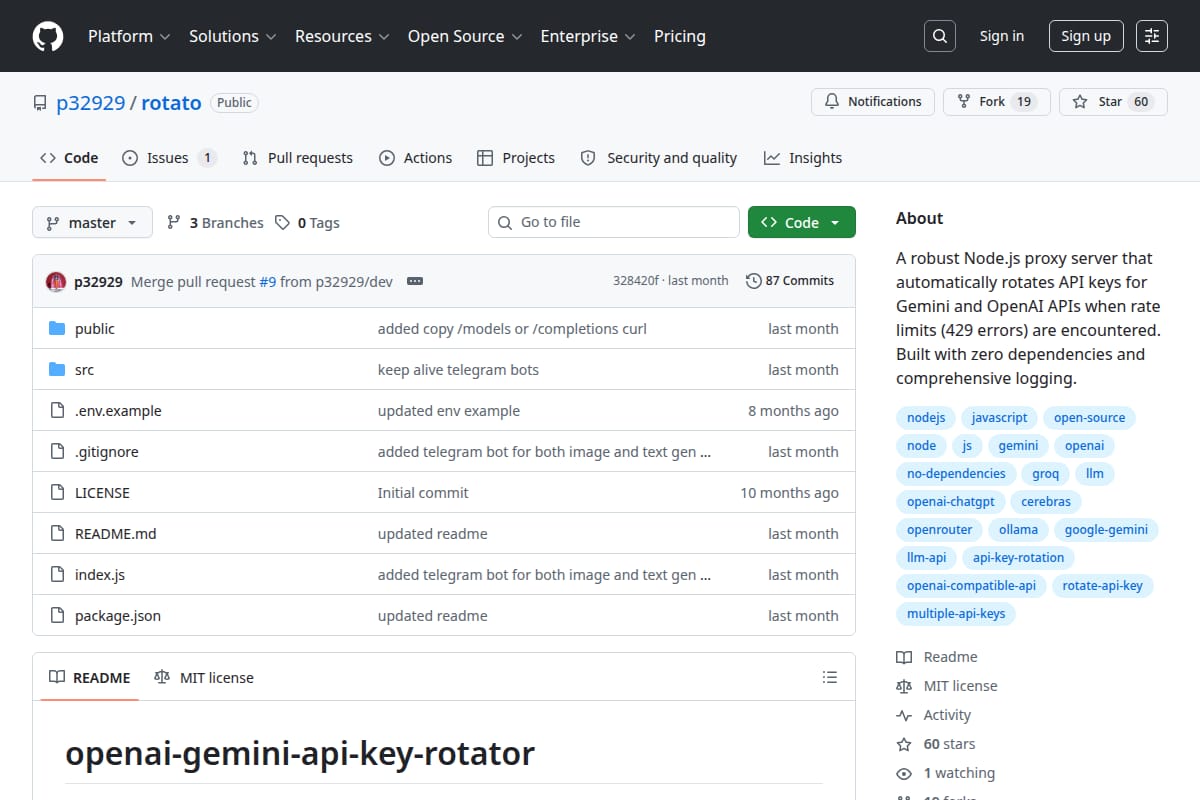Screen dimensions: 1200x800
Task: Open the api-key-rotation topic tag
Action: (1018, 558)
